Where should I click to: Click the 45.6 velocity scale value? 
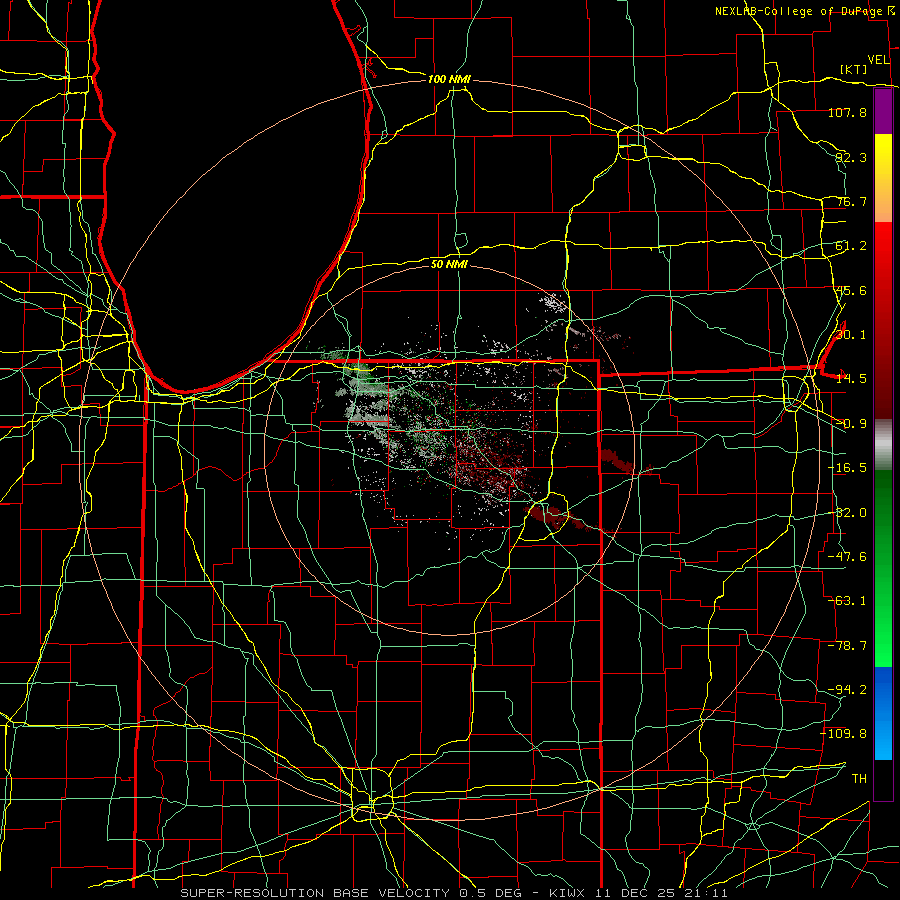(851, 290)
